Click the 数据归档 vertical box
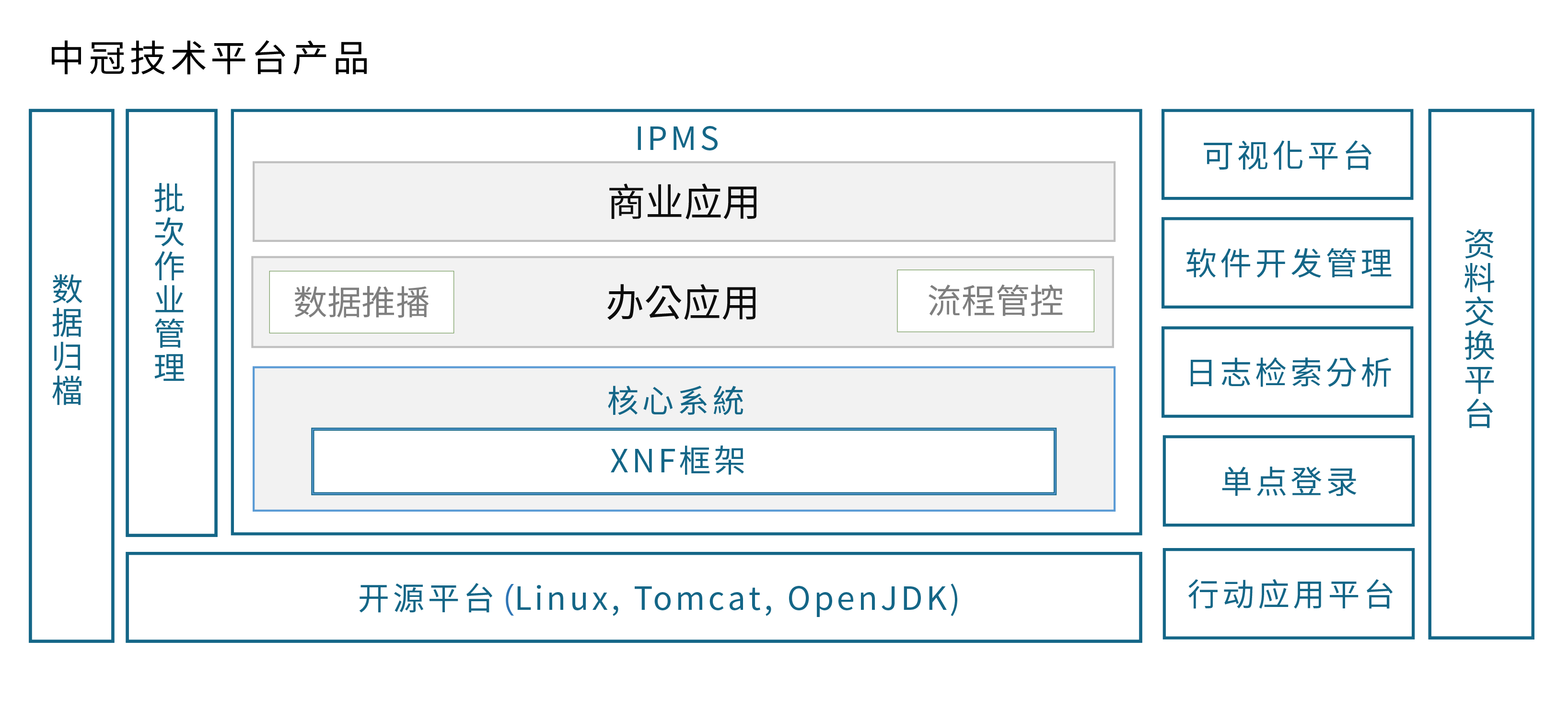 [x=72, y=375]
